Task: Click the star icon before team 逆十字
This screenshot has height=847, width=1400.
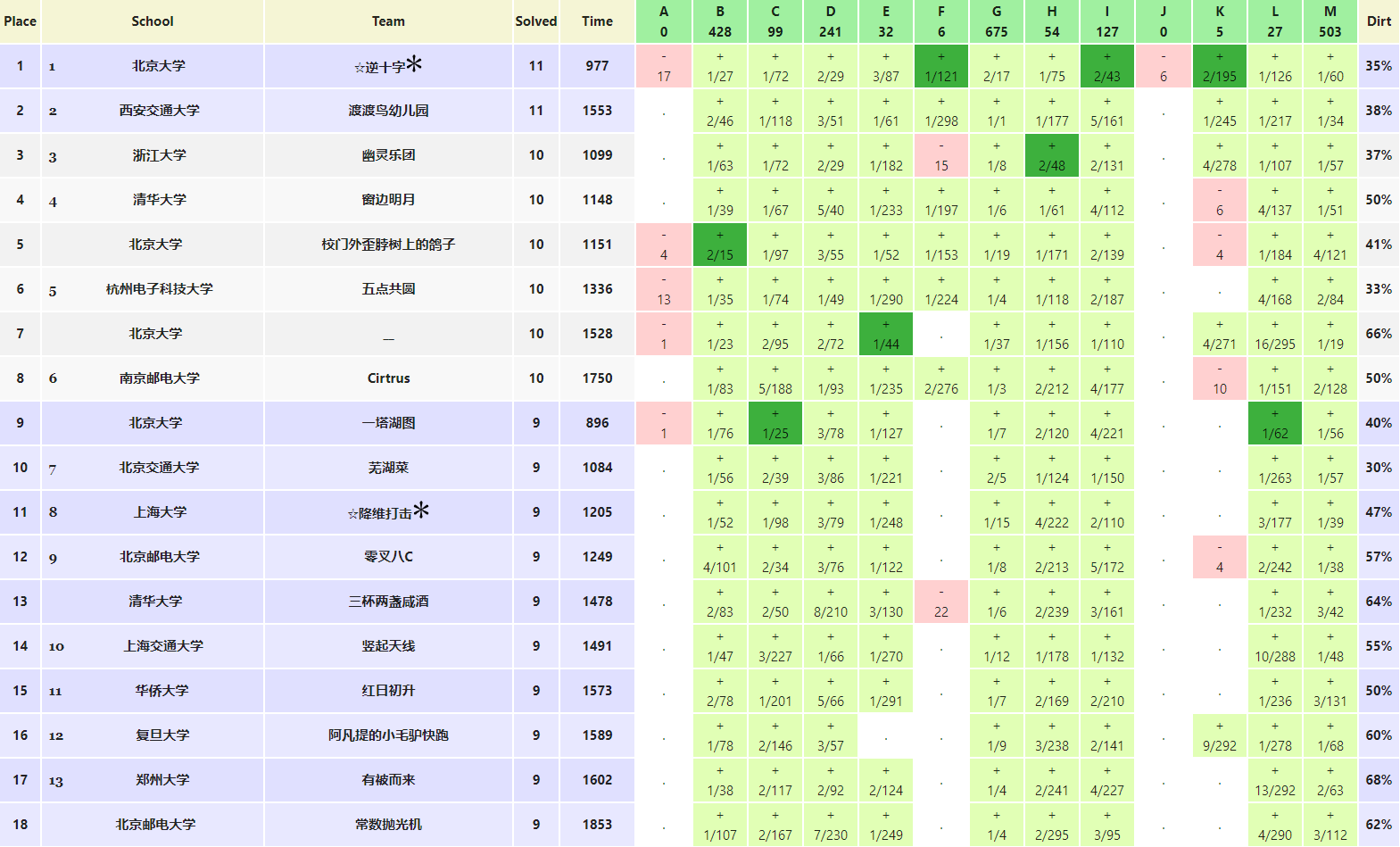Action: [x=359, y=68]
